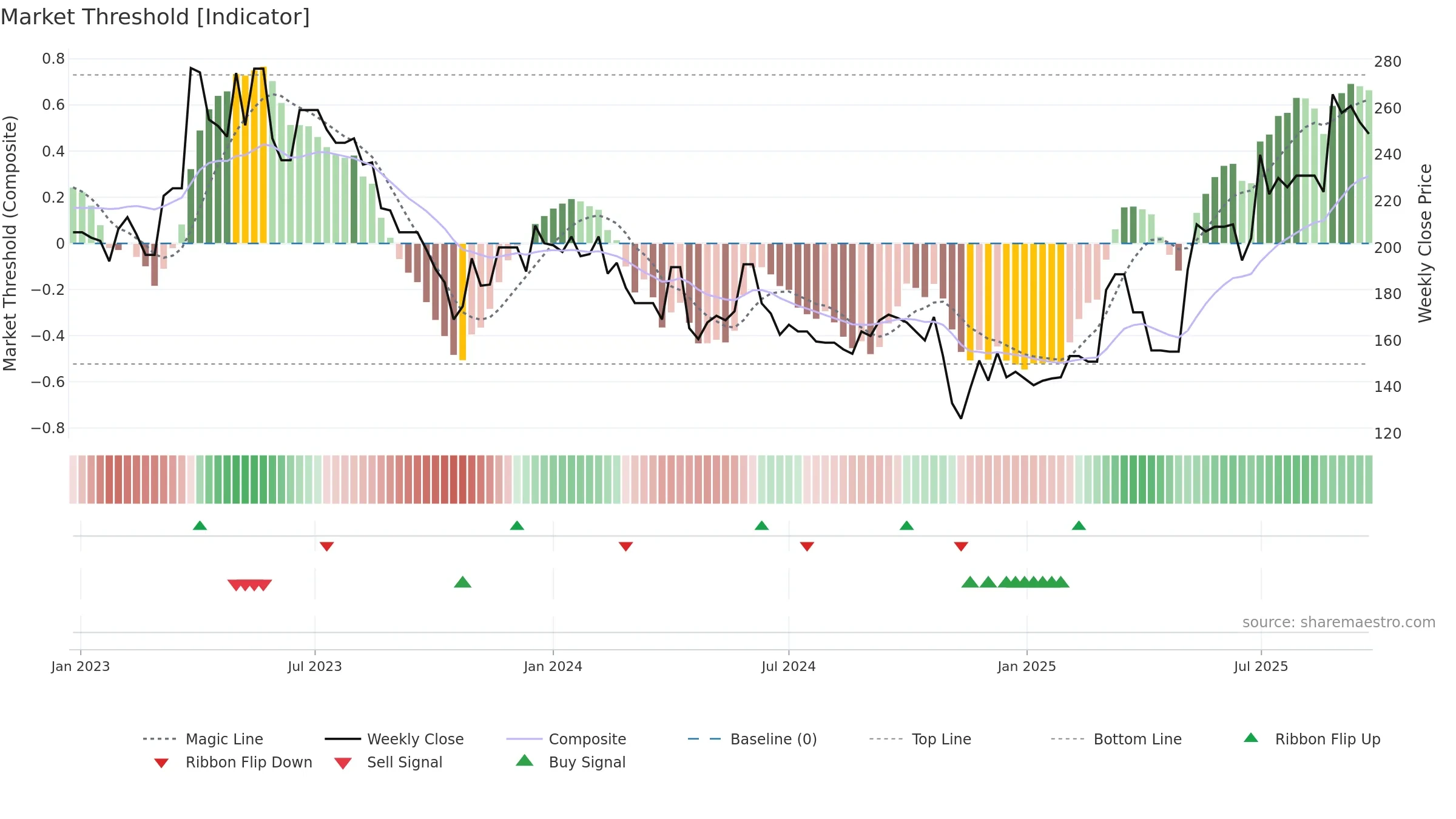Click the Ribbon Flip Down marker after Jul 2023
1456x819 pixels.
coord(326,547)
